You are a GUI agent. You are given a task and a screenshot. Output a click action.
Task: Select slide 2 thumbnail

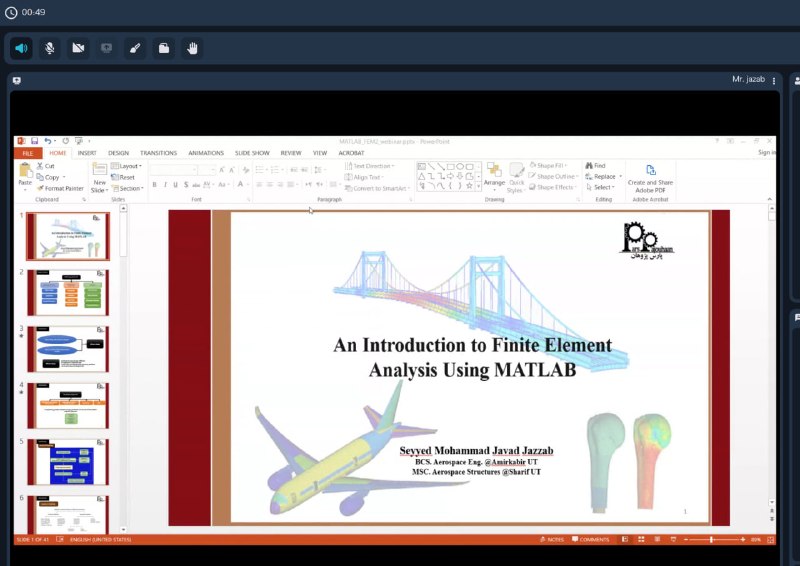tap(68, 293)
